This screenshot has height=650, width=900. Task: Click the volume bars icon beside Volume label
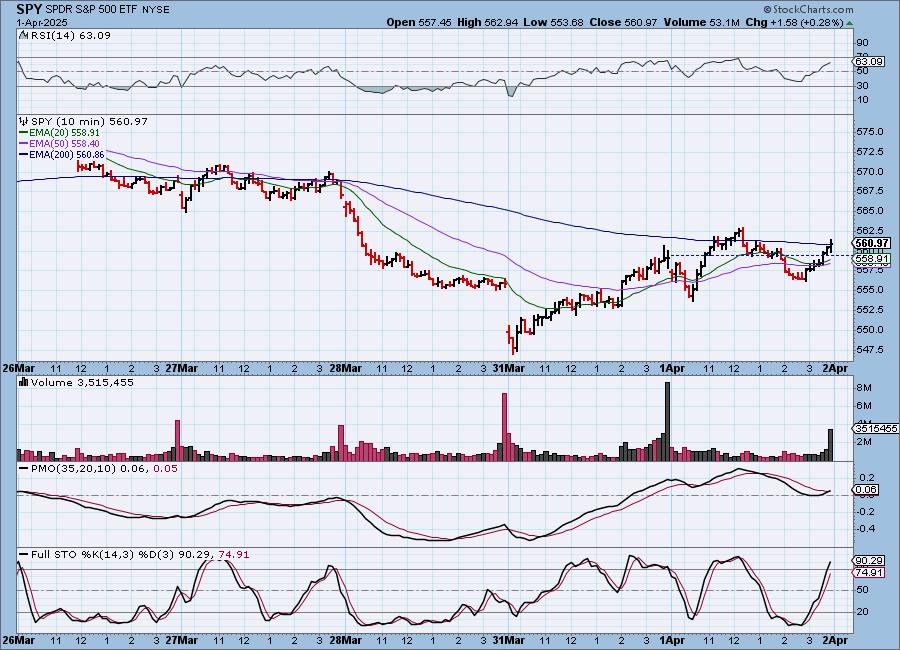pyautogui.click(x=24, y=382)
